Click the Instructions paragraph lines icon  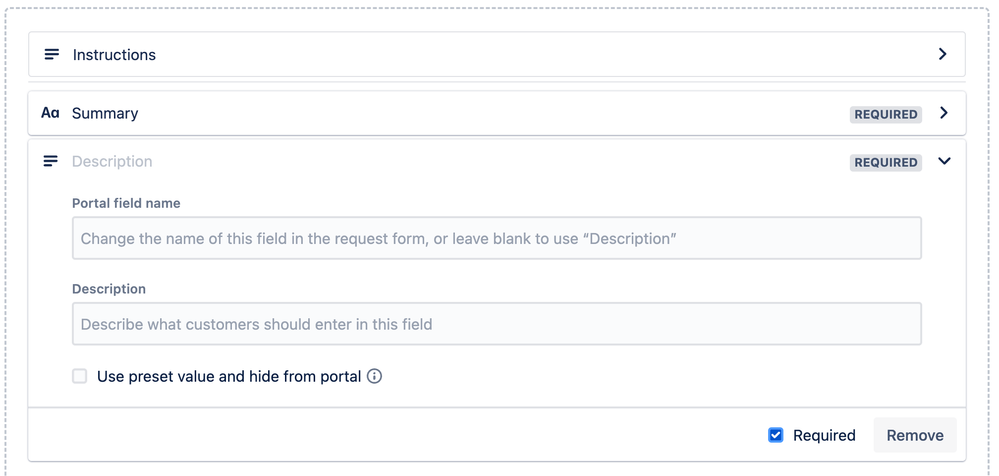pos(52,55)
